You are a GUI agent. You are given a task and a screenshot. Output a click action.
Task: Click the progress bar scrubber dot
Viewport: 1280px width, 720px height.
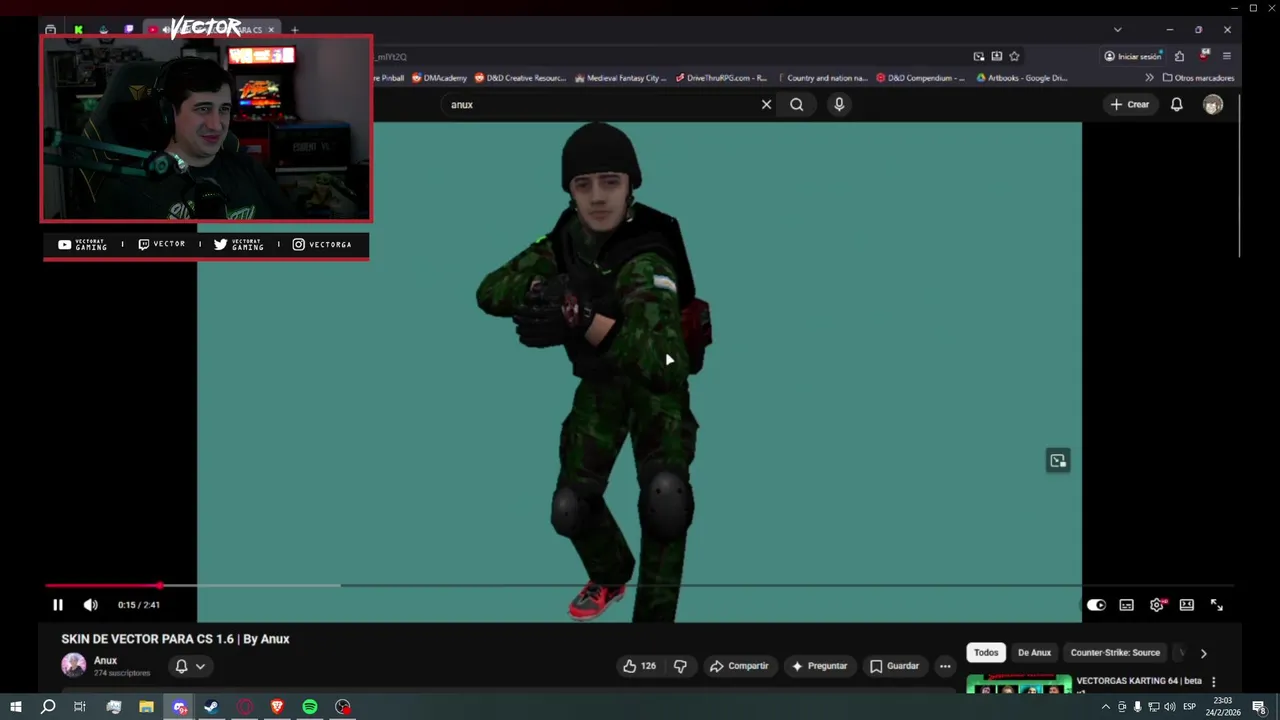tap(159, 586)
